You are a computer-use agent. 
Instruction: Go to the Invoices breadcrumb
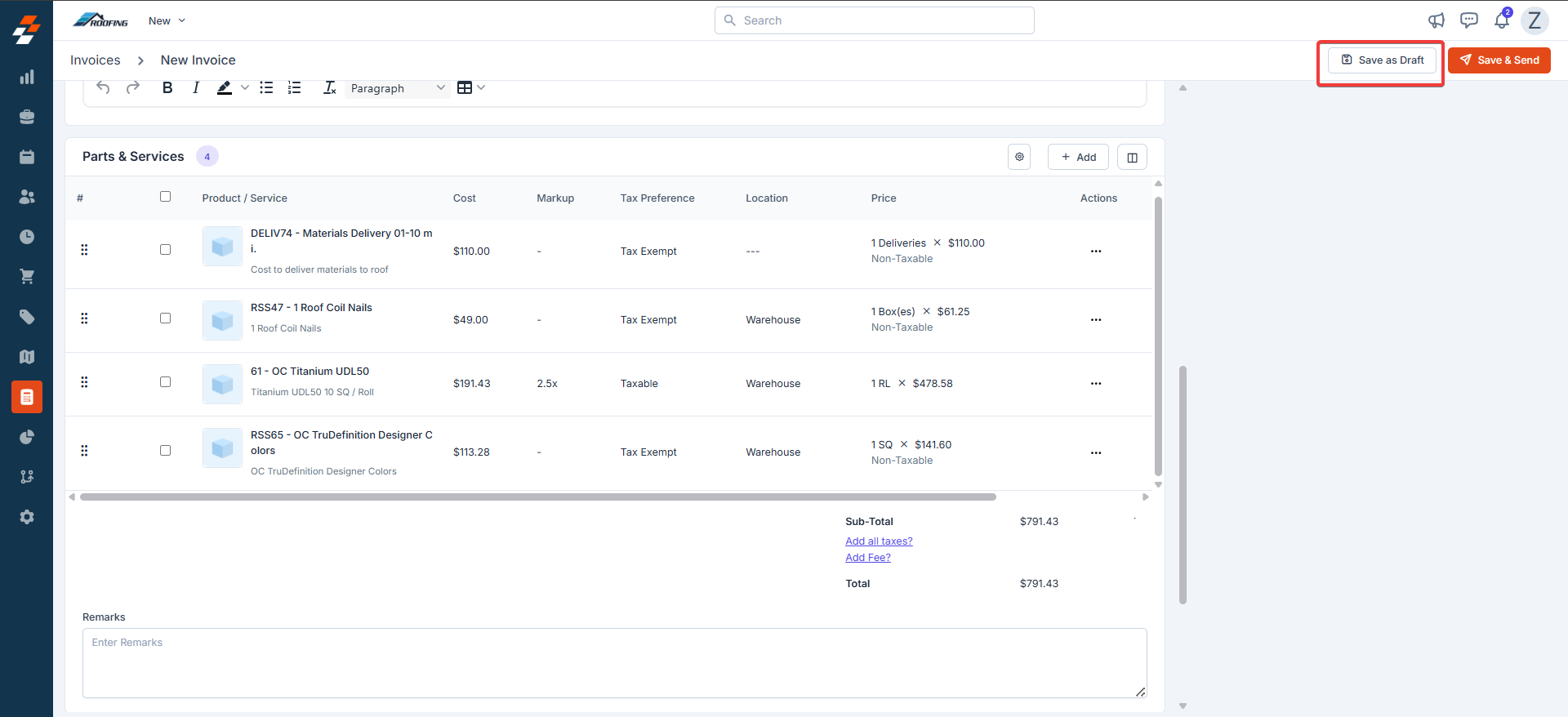[x=95, y=60]
